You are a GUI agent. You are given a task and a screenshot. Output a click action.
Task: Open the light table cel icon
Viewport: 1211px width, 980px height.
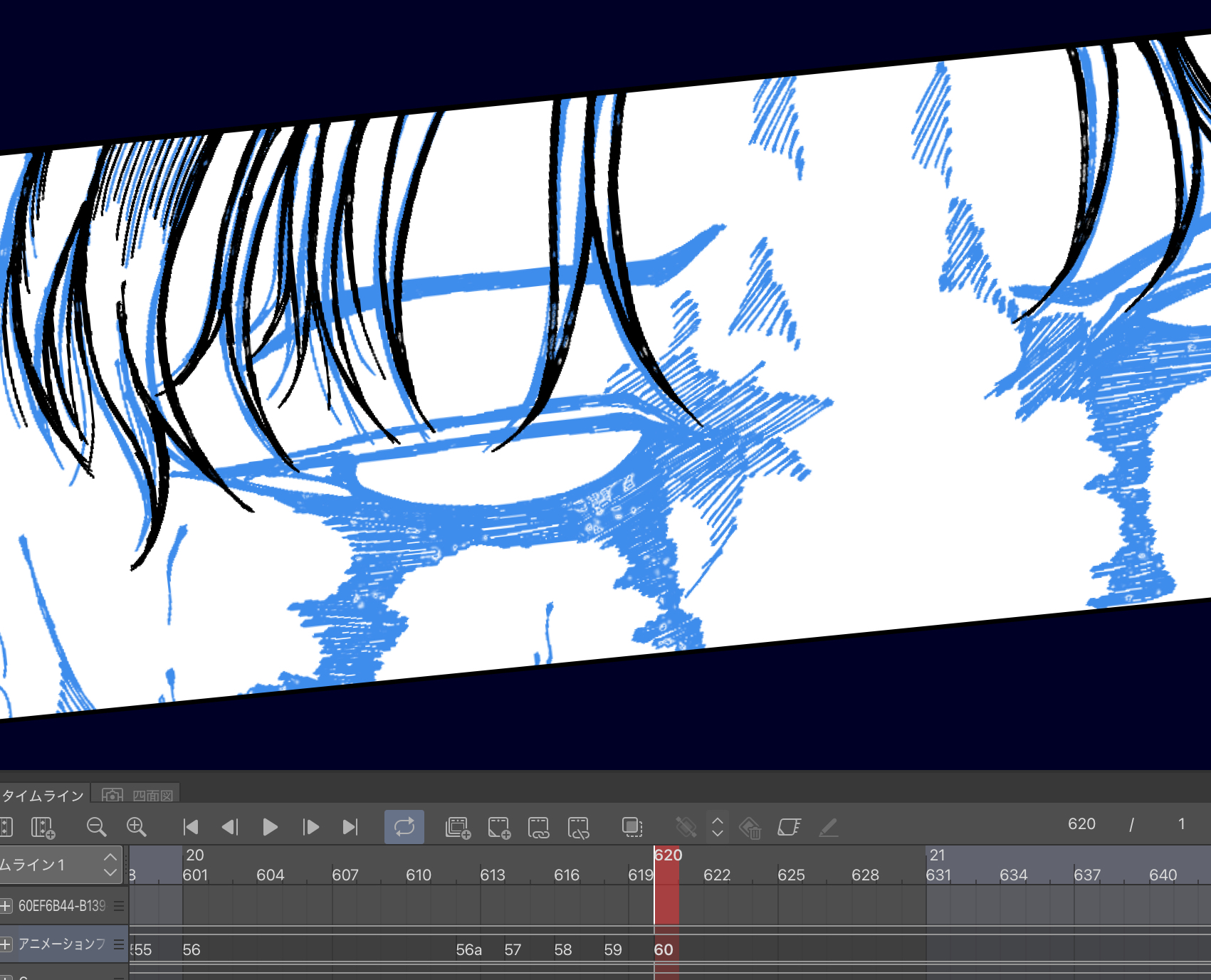click(789, 827)
